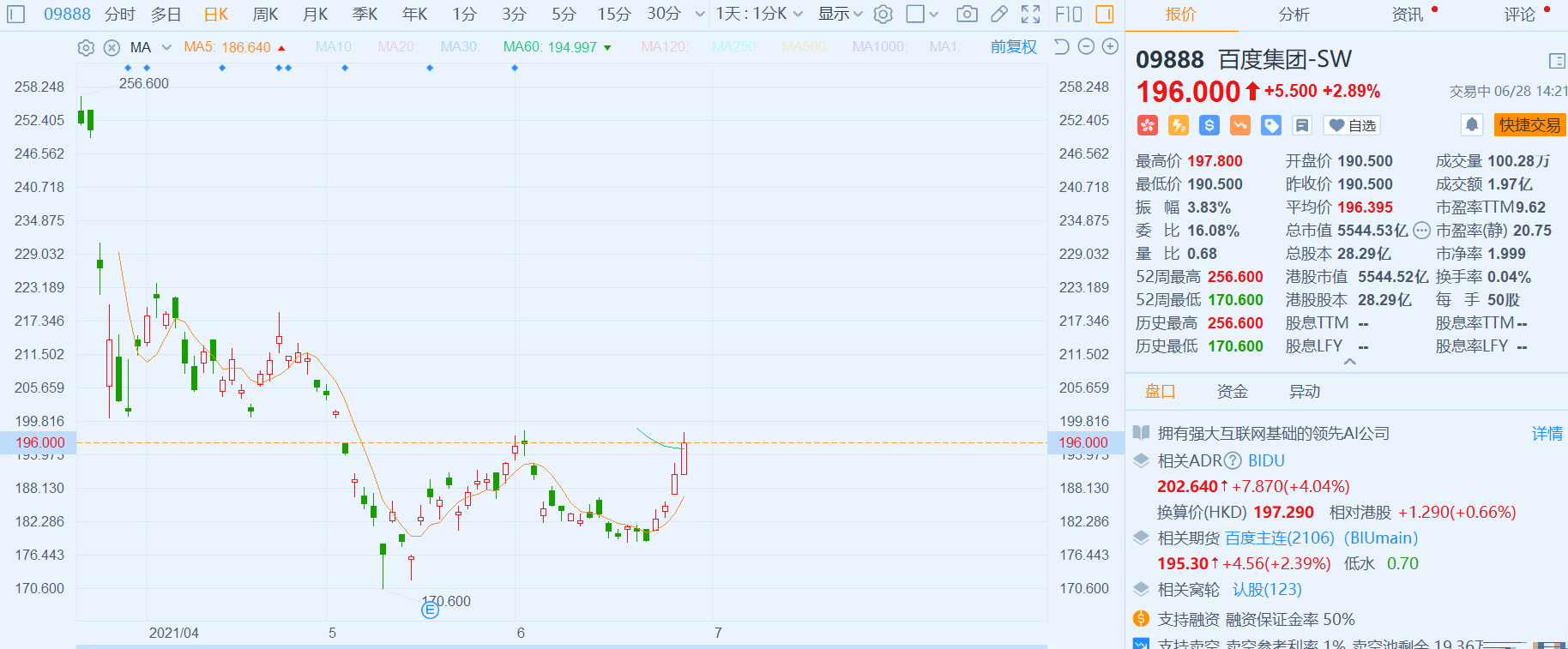Image resolution: width=1568 pixels, height=649 pixels.
Task: Toggle MA10 moving average line
Action: 335,46
